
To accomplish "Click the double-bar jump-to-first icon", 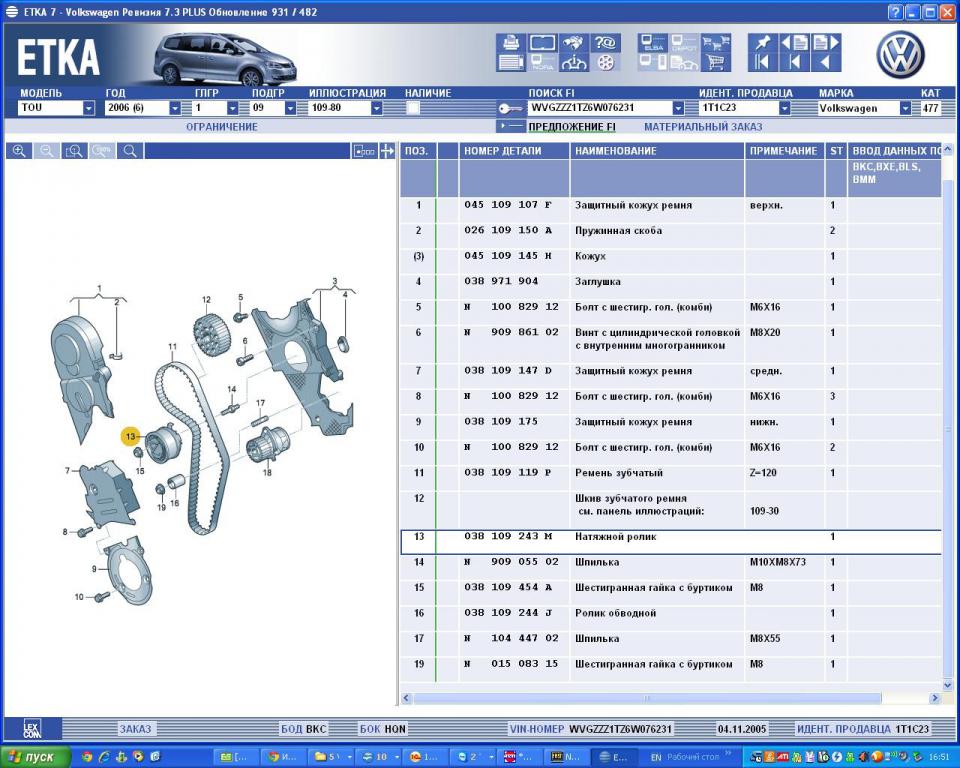I will point(763,62).
